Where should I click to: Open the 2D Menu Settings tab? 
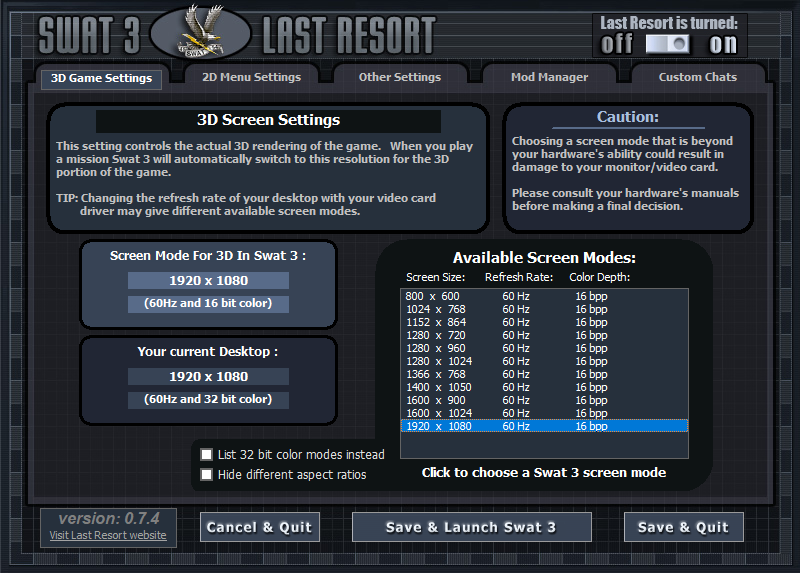pyautogui.click(x=252, y=77)
